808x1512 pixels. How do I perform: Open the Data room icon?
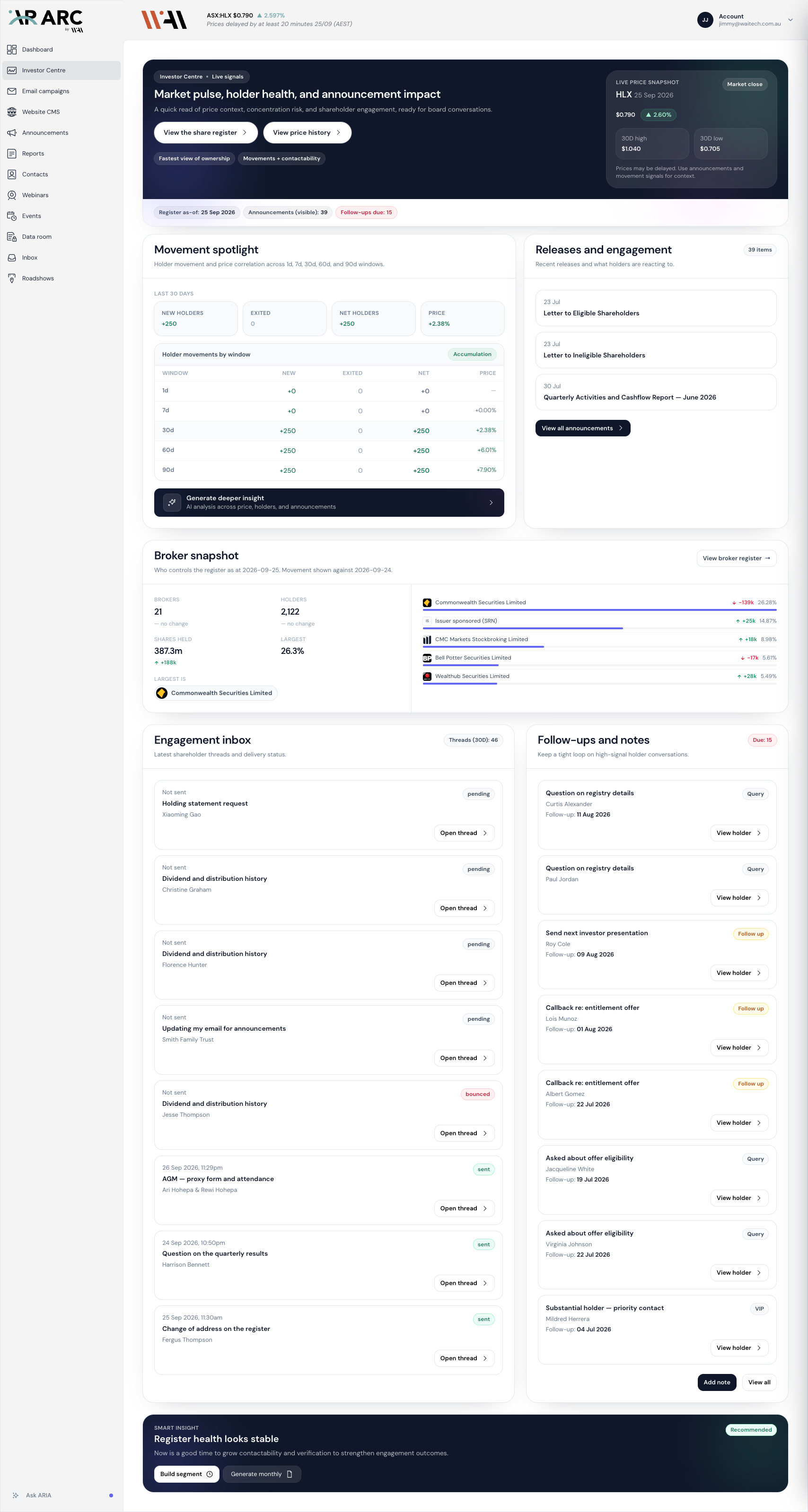(12, 236)
